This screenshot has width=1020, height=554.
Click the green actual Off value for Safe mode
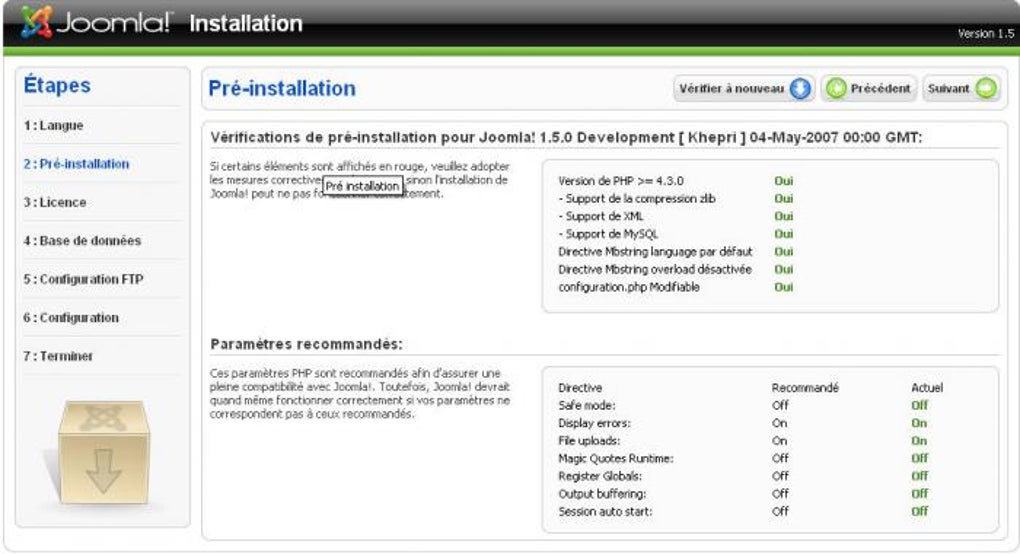point(920,405)
